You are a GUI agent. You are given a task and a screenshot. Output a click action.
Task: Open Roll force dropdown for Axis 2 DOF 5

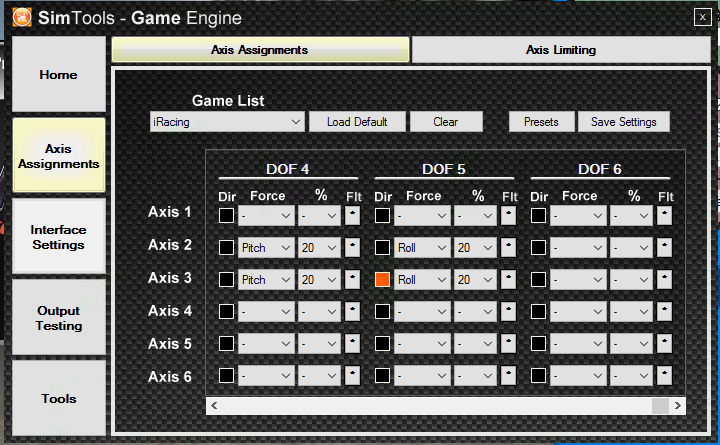(x=422, y=248)
